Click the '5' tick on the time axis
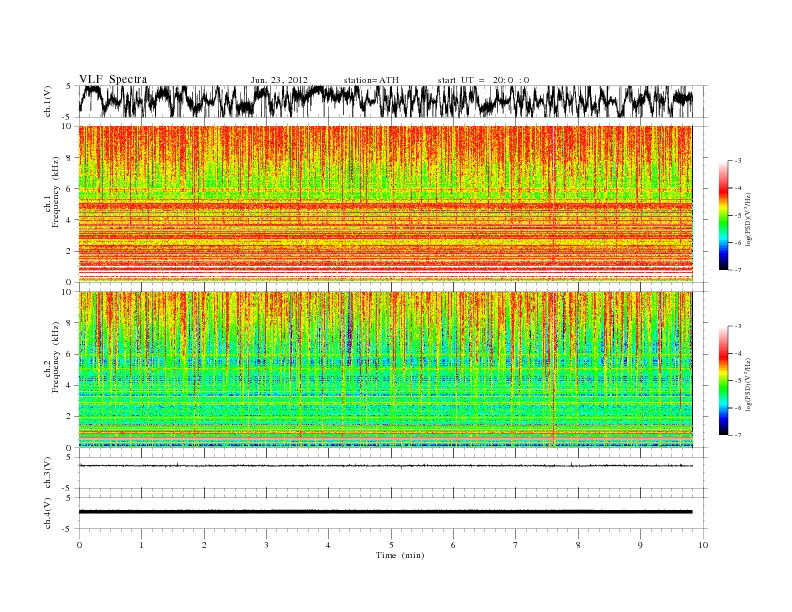 (391, 545)
